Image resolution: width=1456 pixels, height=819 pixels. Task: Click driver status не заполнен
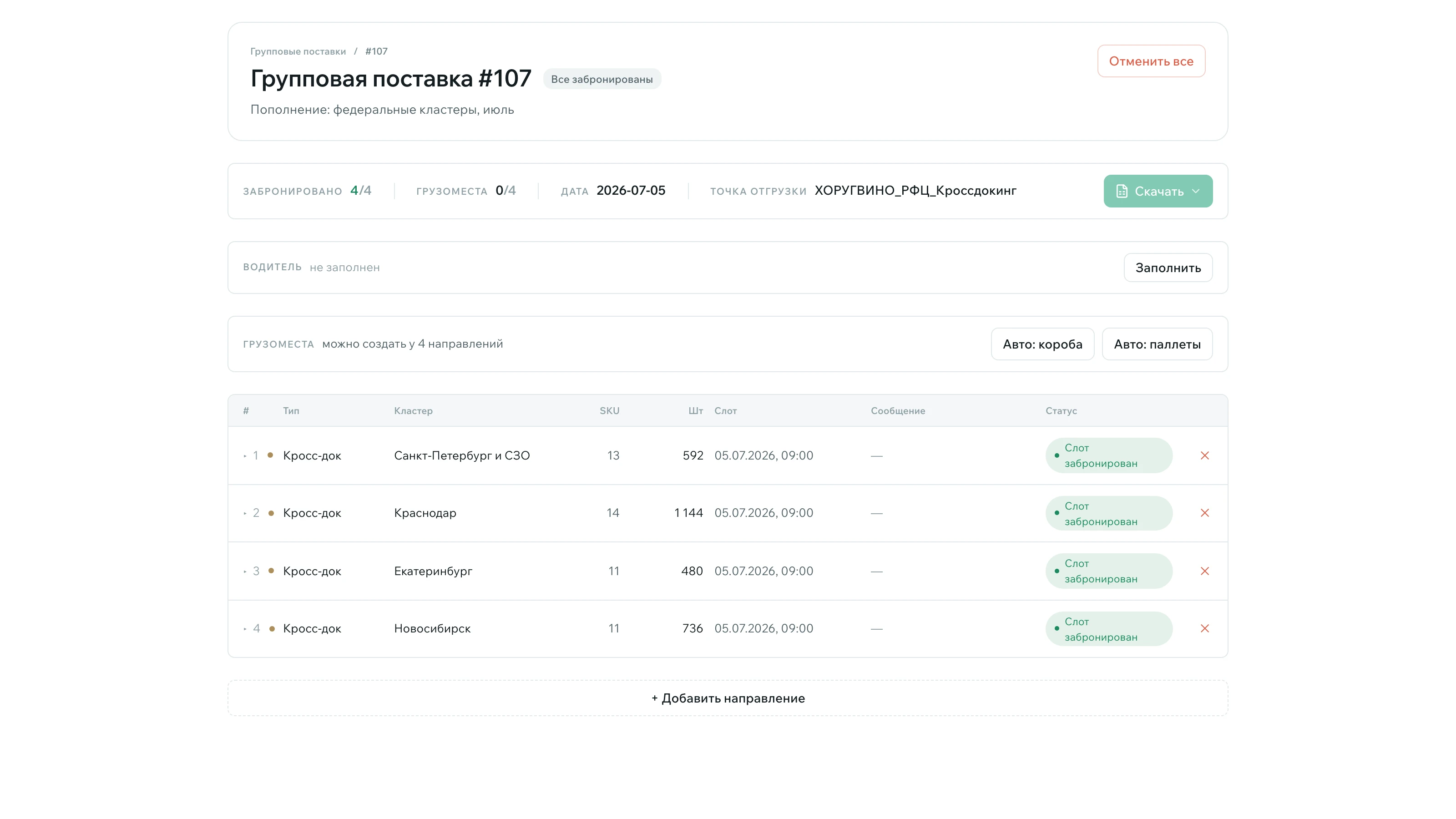pyautogui.click(x=345, y=268)
